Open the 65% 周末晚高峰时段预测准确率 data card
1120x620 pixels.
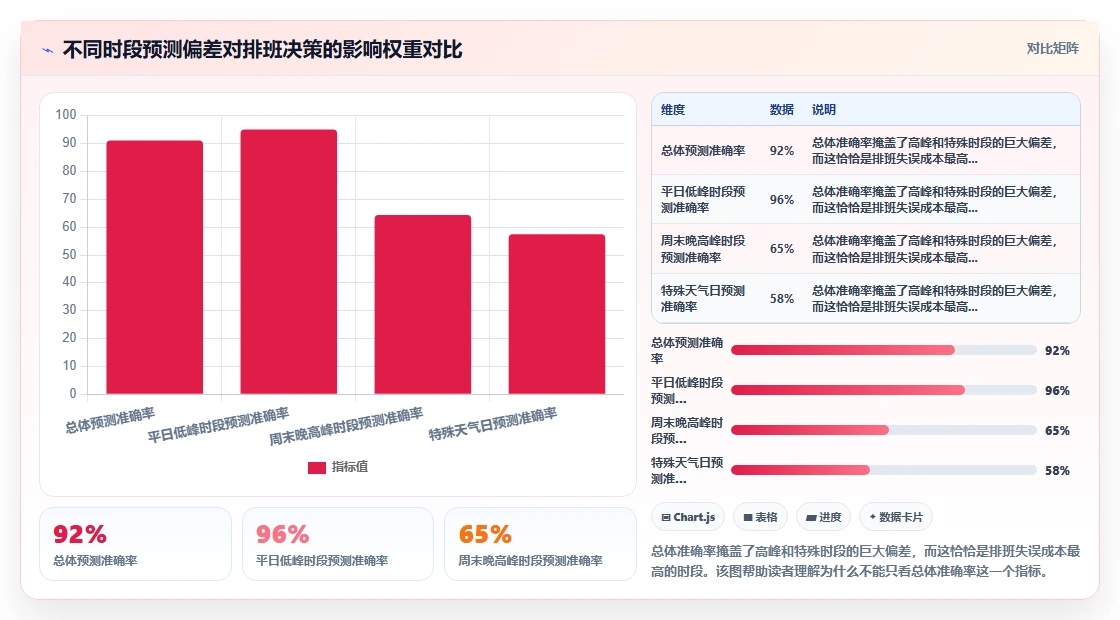click(540, 544)
